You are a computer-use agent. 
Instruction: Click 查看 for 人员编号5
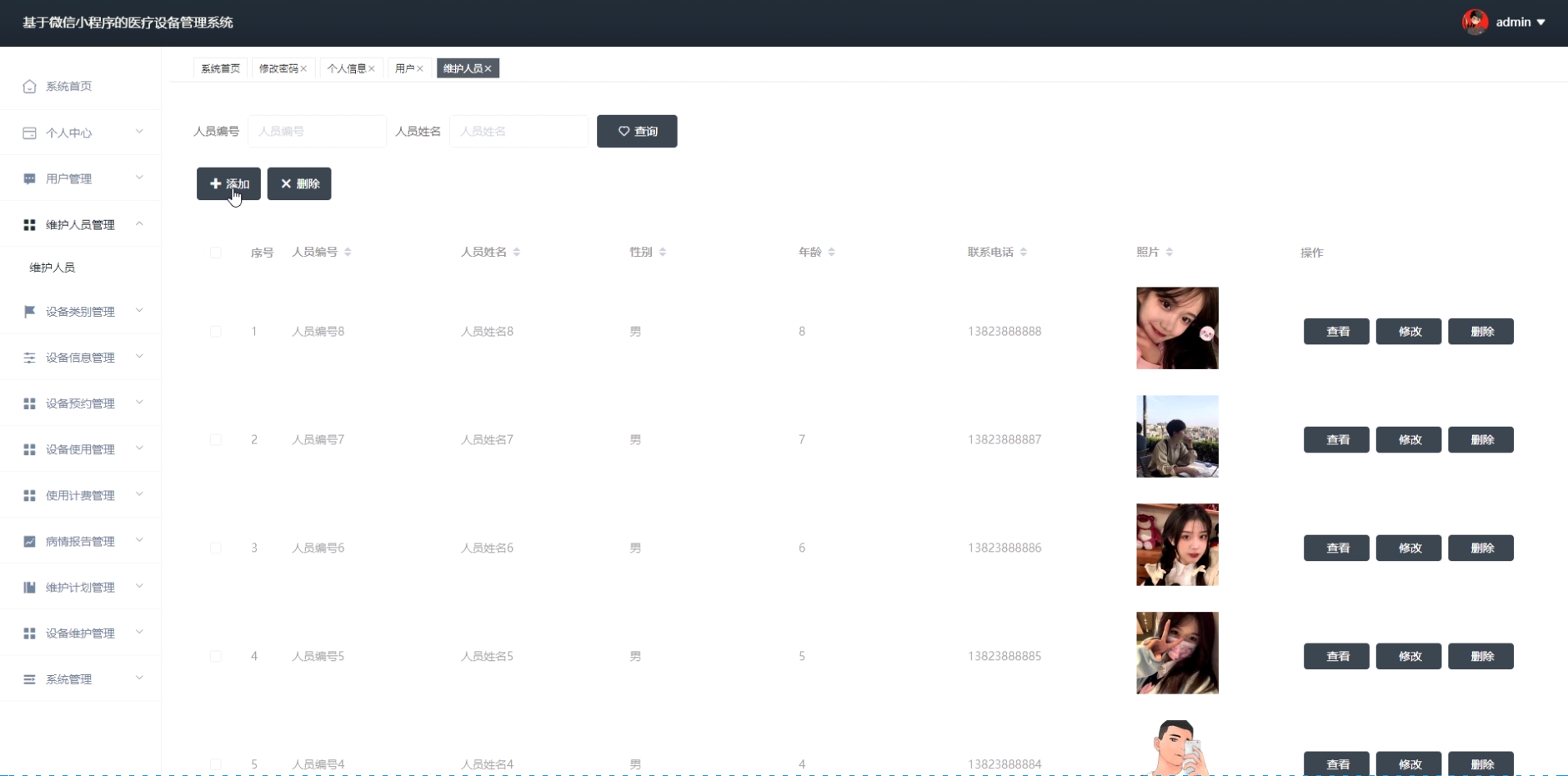click(1336, 656)
